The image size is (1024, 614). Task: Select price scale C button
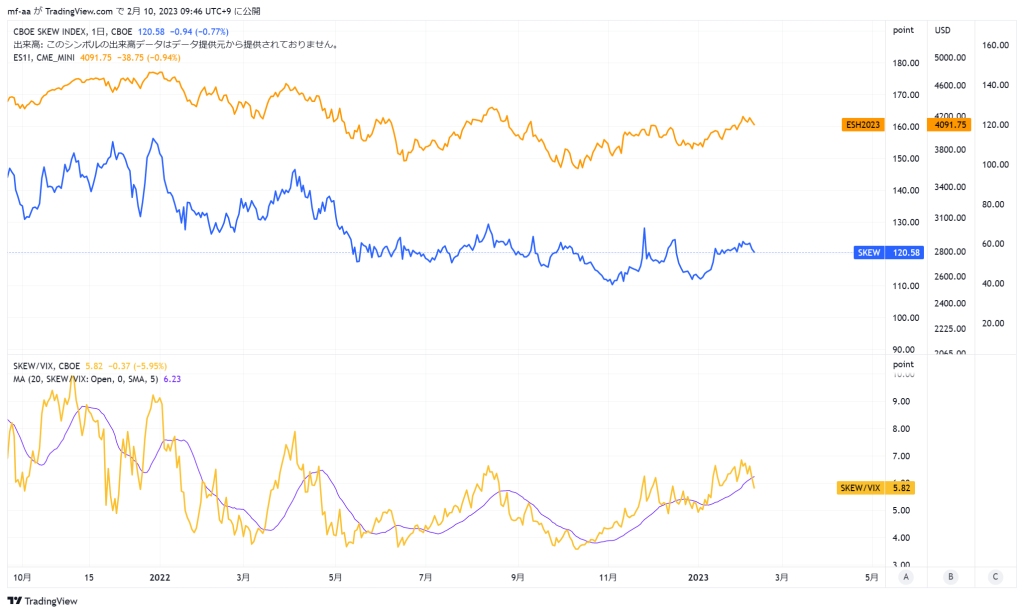995,577
